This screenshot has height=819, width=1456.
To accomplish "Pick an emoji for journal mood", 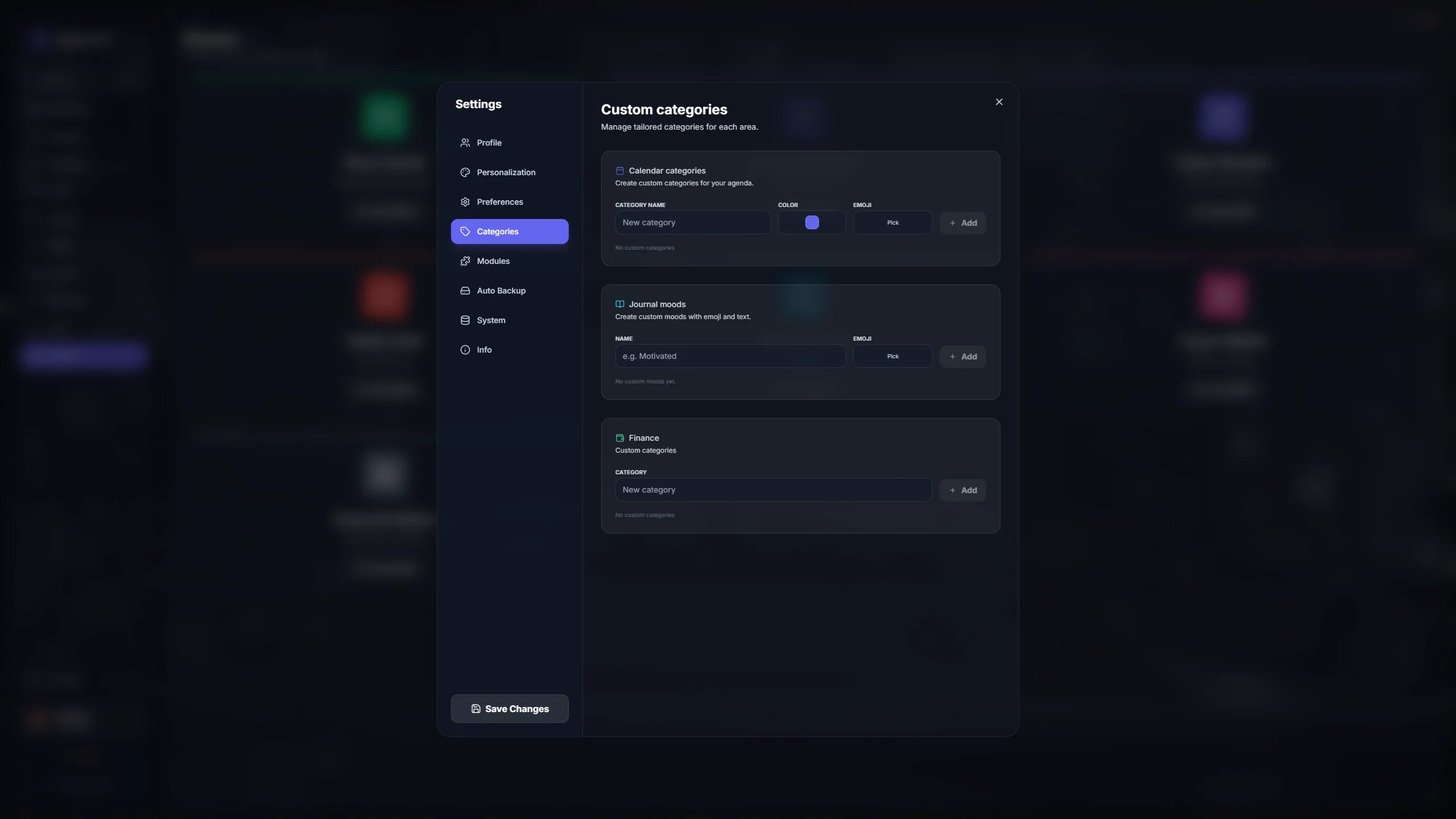I will (892, 356).
